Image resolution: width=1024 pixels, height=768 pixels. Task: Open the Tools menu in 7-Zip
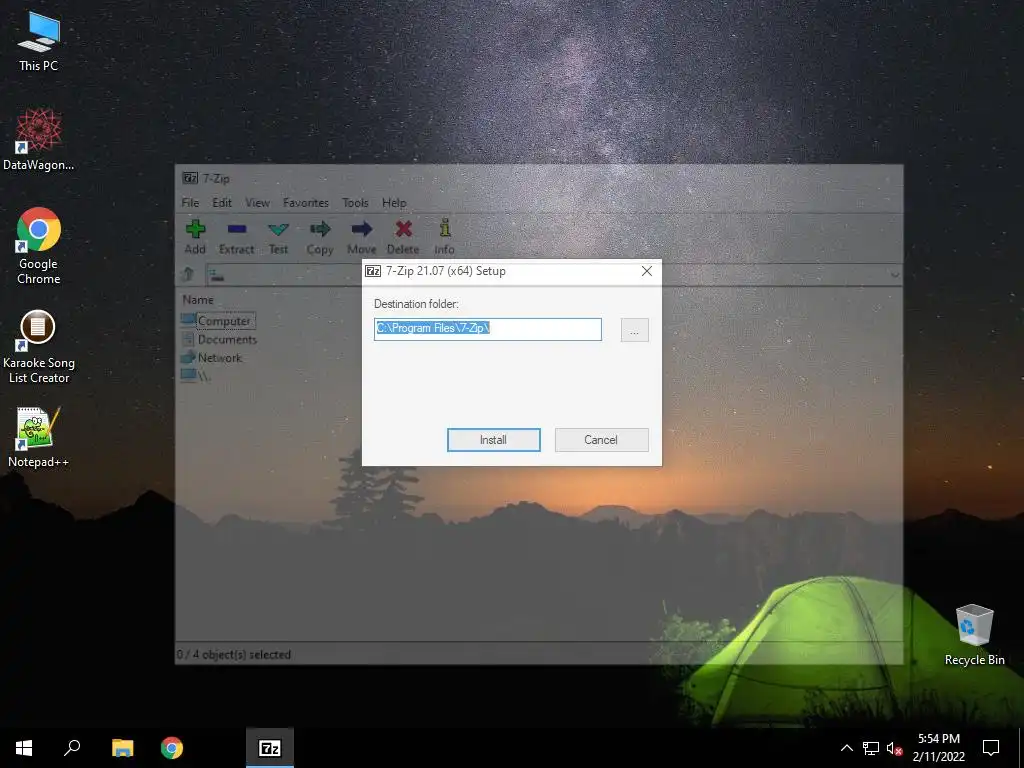(355, 203)
